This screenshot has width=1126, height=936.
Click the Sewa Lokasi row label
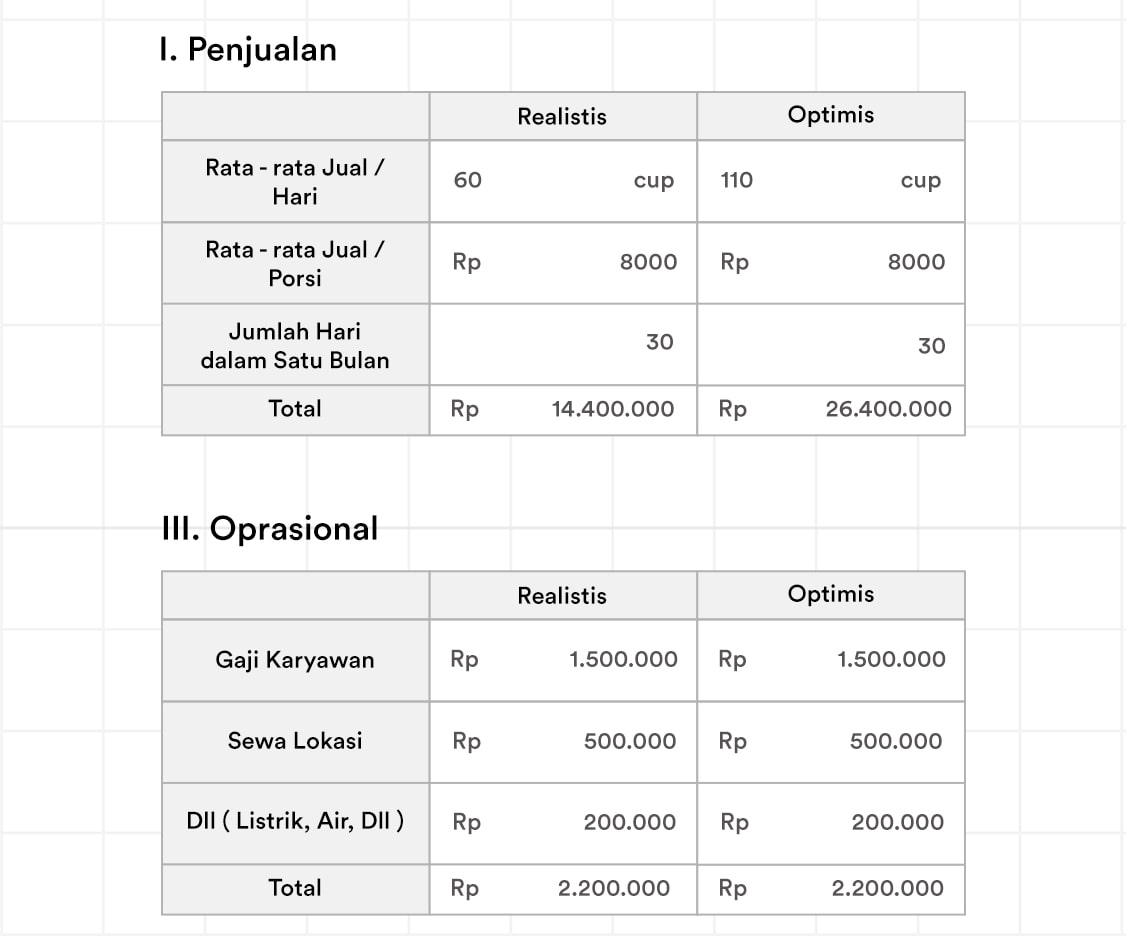[x=295, y=741]
